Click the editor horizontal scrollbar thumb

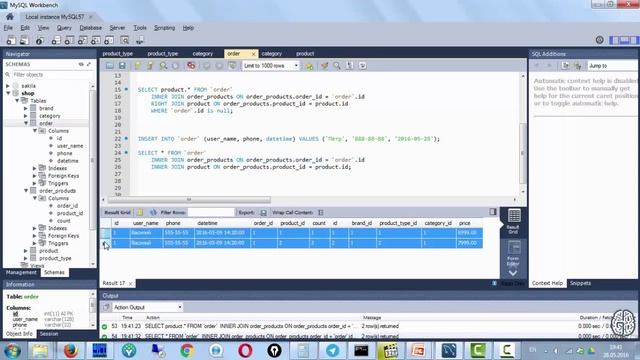pos(189,200)
